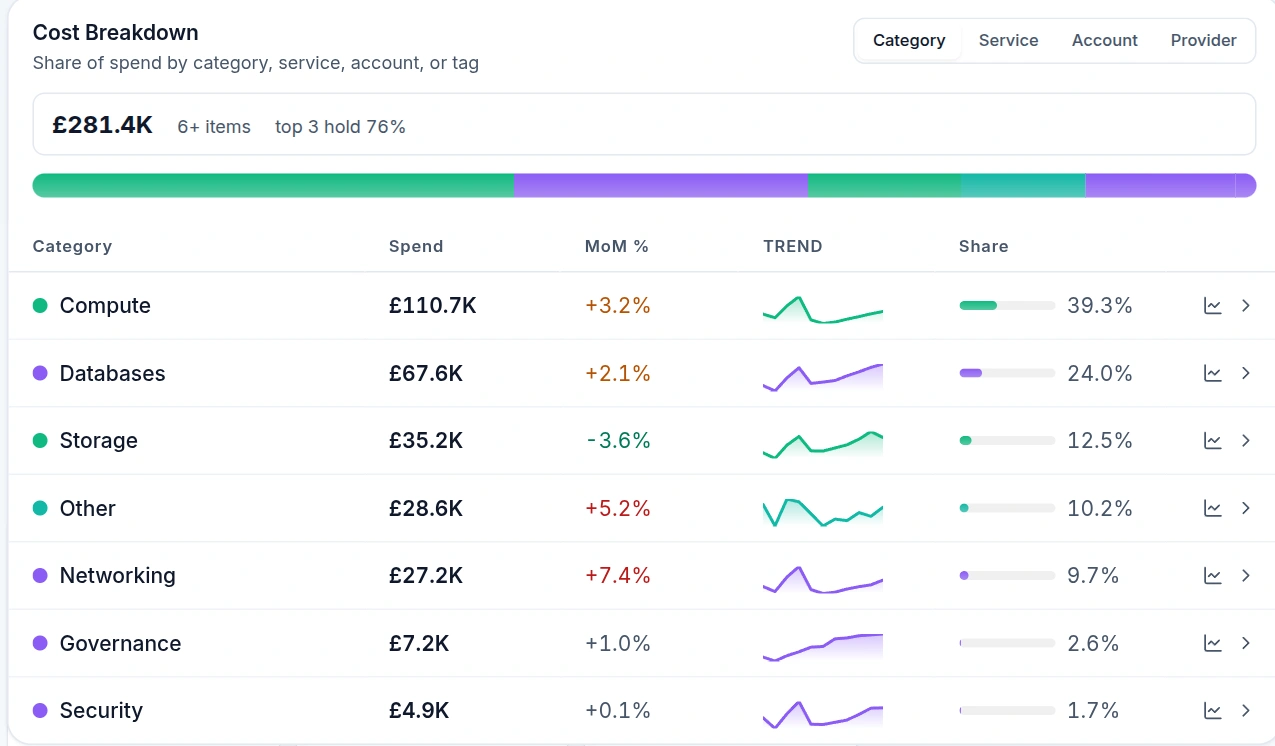Click the Databases trend sparkline
Screen dimensions: 1275x746
coord(823,376)
